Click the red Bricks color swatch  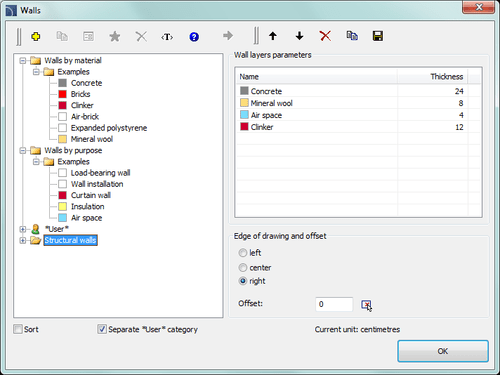click(x=62, y=94)
